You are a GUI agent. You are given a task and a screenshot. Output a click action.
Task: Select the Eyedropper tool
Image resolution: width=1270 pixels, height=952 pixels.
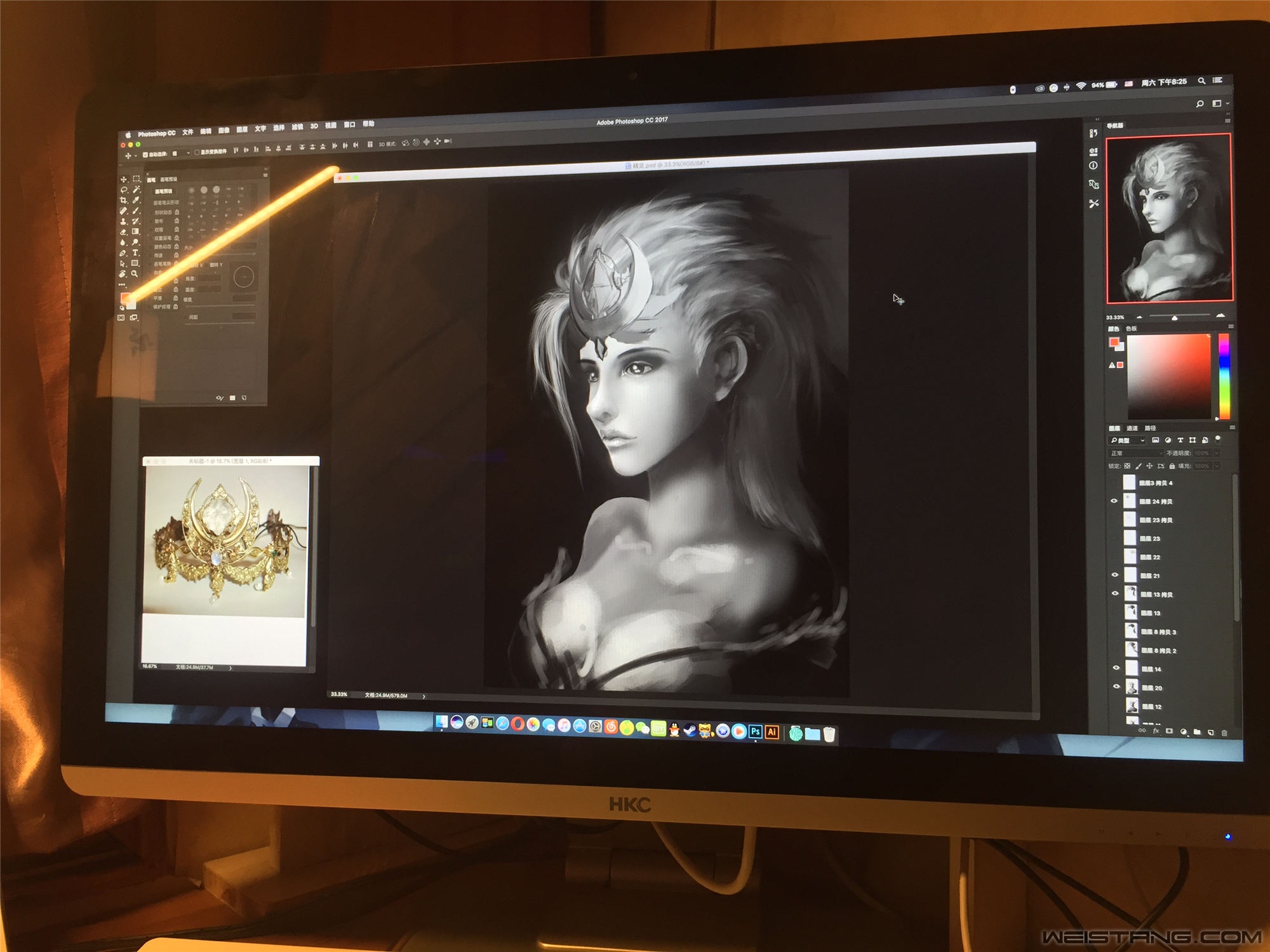click(136, 200)
